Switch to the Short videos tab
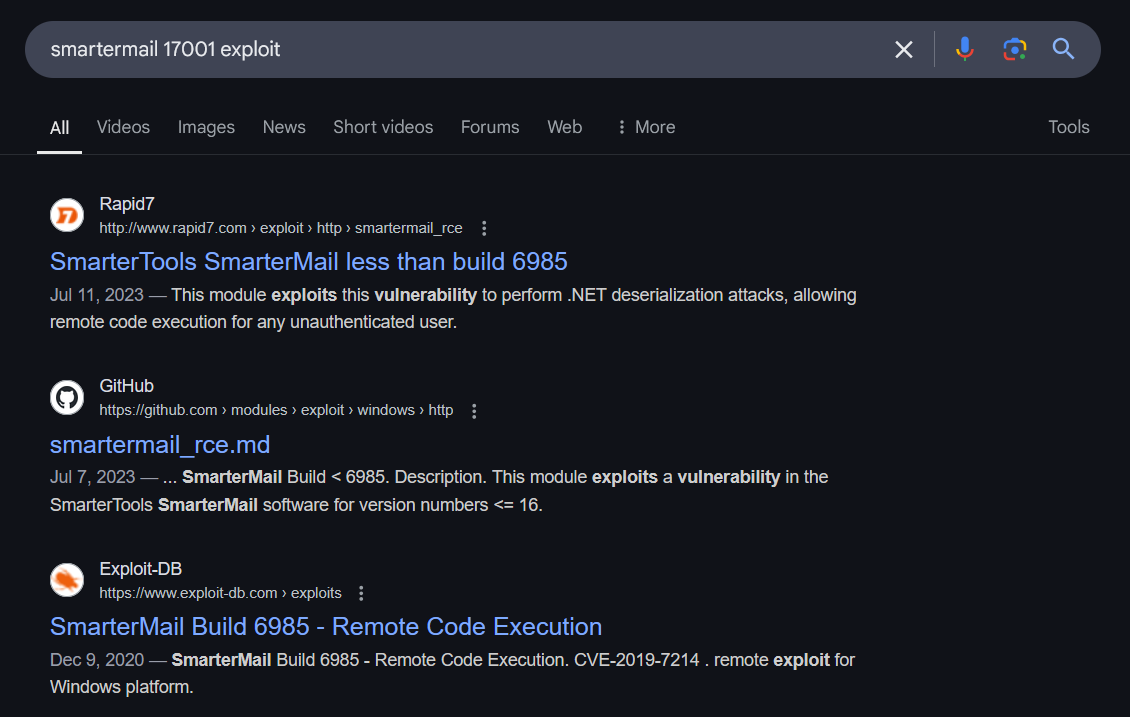 [383, 127]
